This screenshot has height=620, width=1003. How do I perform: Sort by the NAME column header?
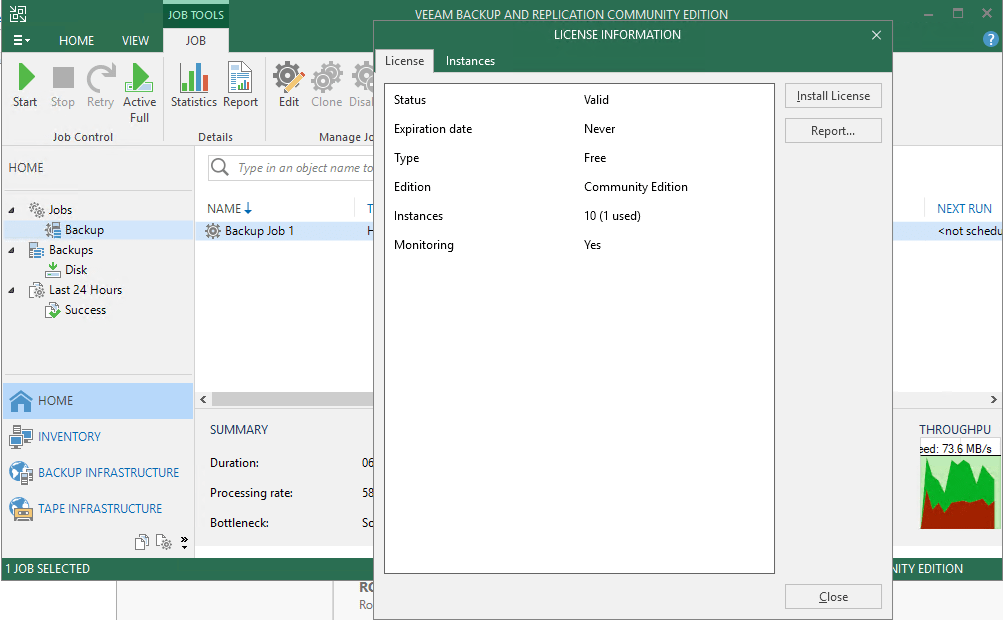coord(230,209)
